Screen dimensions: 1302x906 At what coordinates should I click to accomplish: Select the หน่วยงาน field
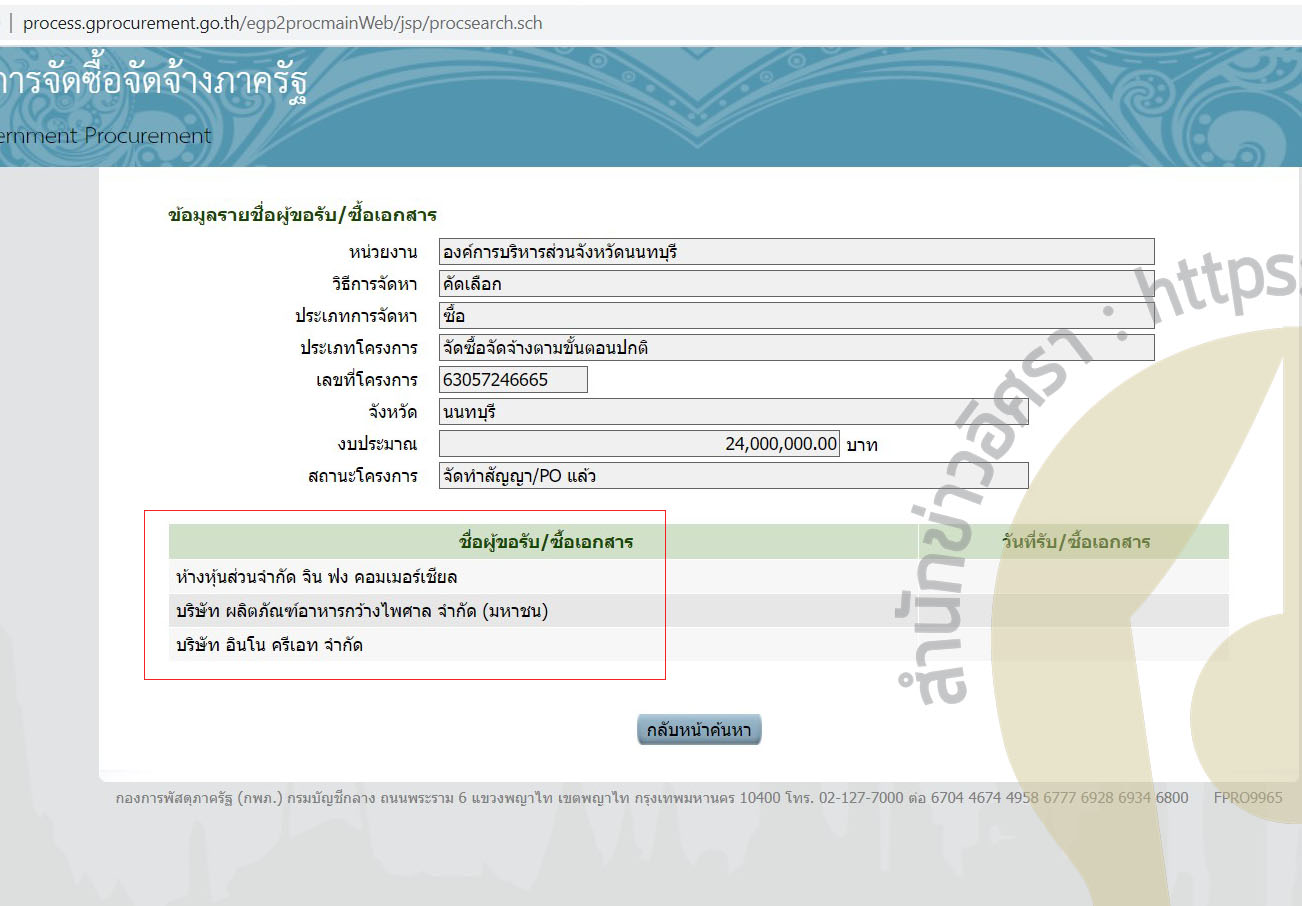coord(796,252)
